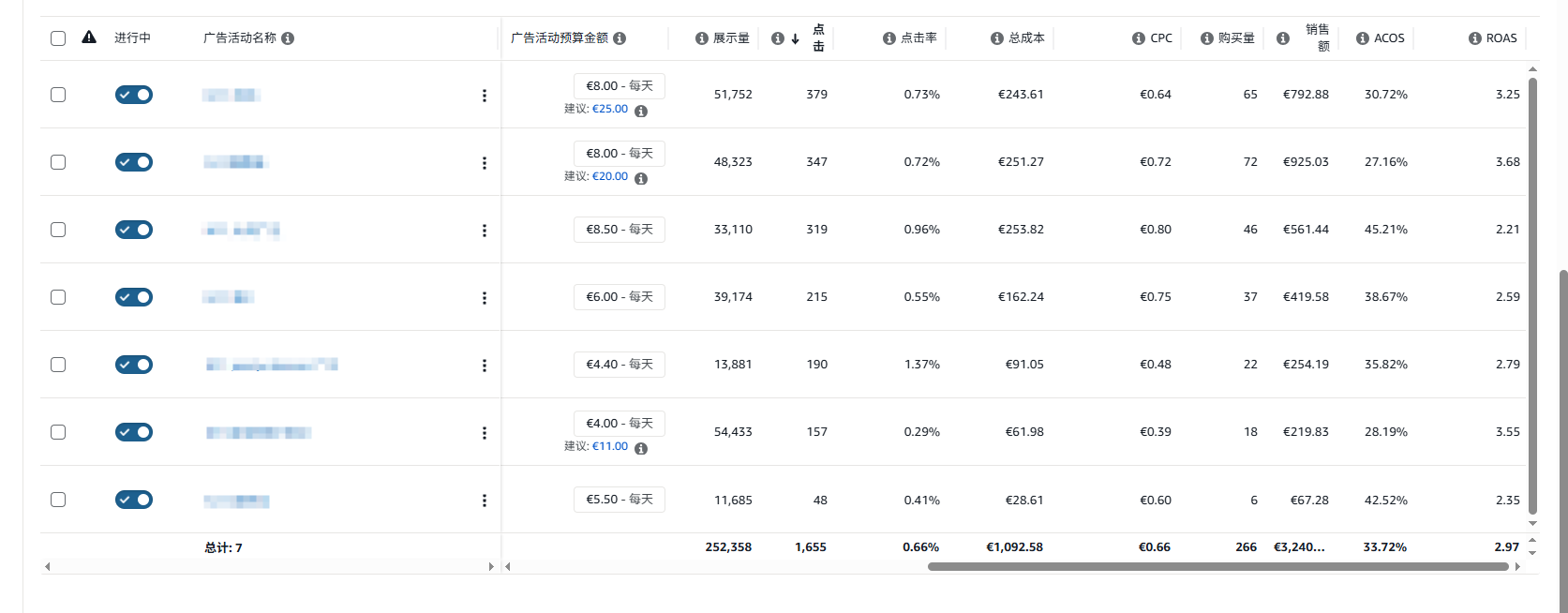Click the info icon beside 广告活动名称 header
Screen dimensions: 1568x613
pos(288,38)
